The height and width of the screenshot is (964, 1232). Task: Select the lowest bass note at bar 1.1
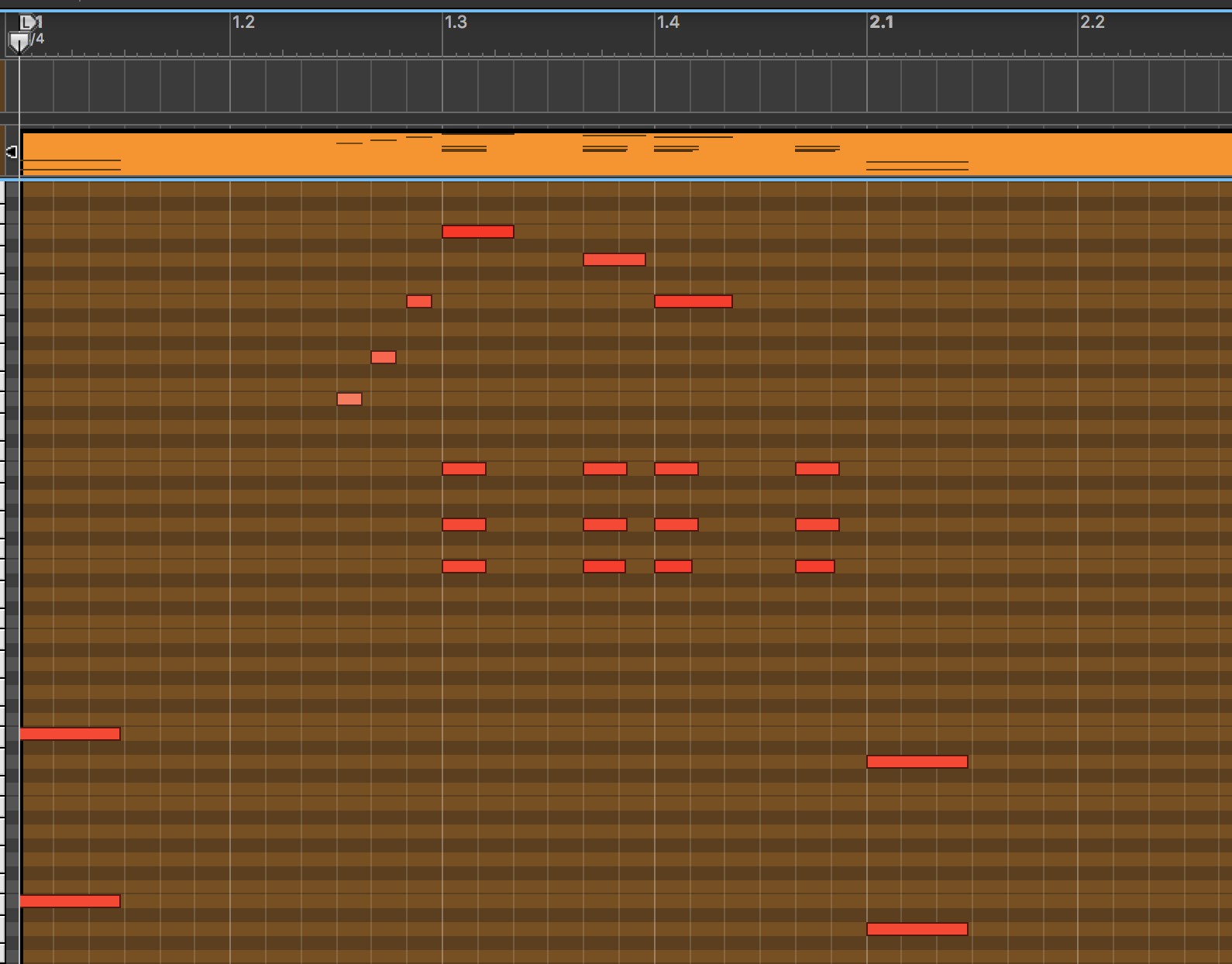tap(70, 901)
